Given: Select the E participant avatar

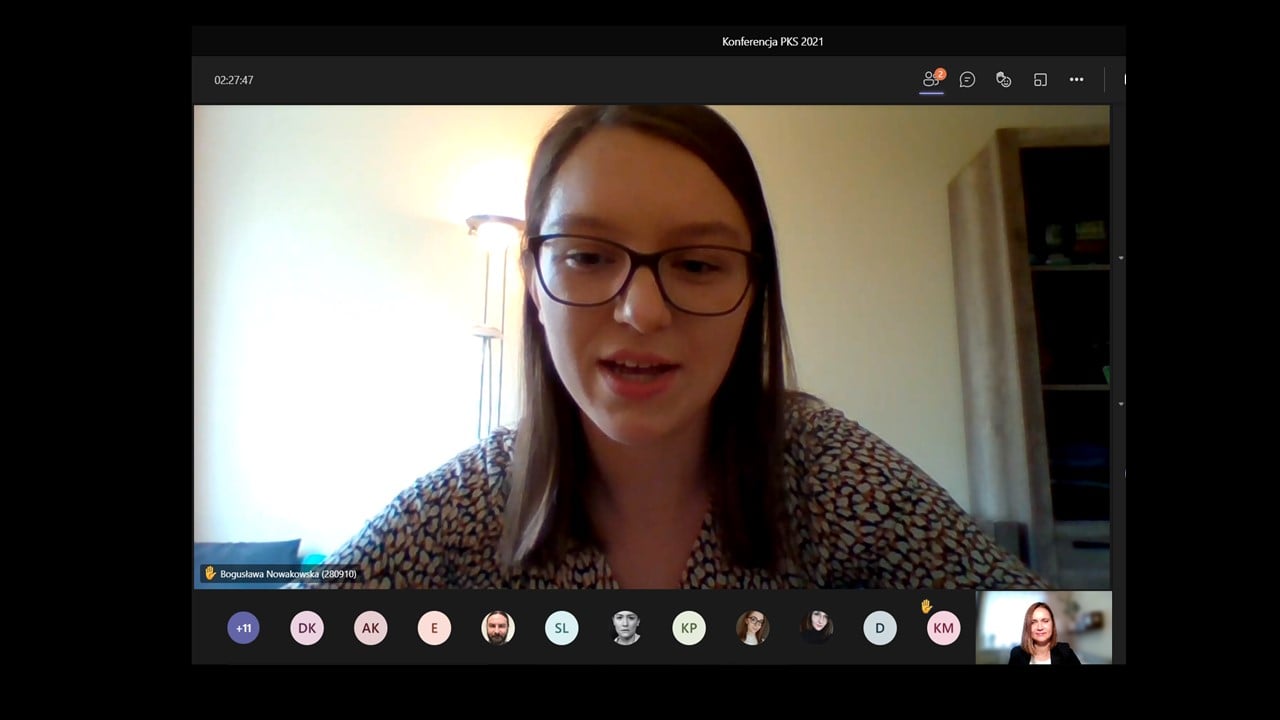Looking at the screenshot, I should [x=434, y=628].
